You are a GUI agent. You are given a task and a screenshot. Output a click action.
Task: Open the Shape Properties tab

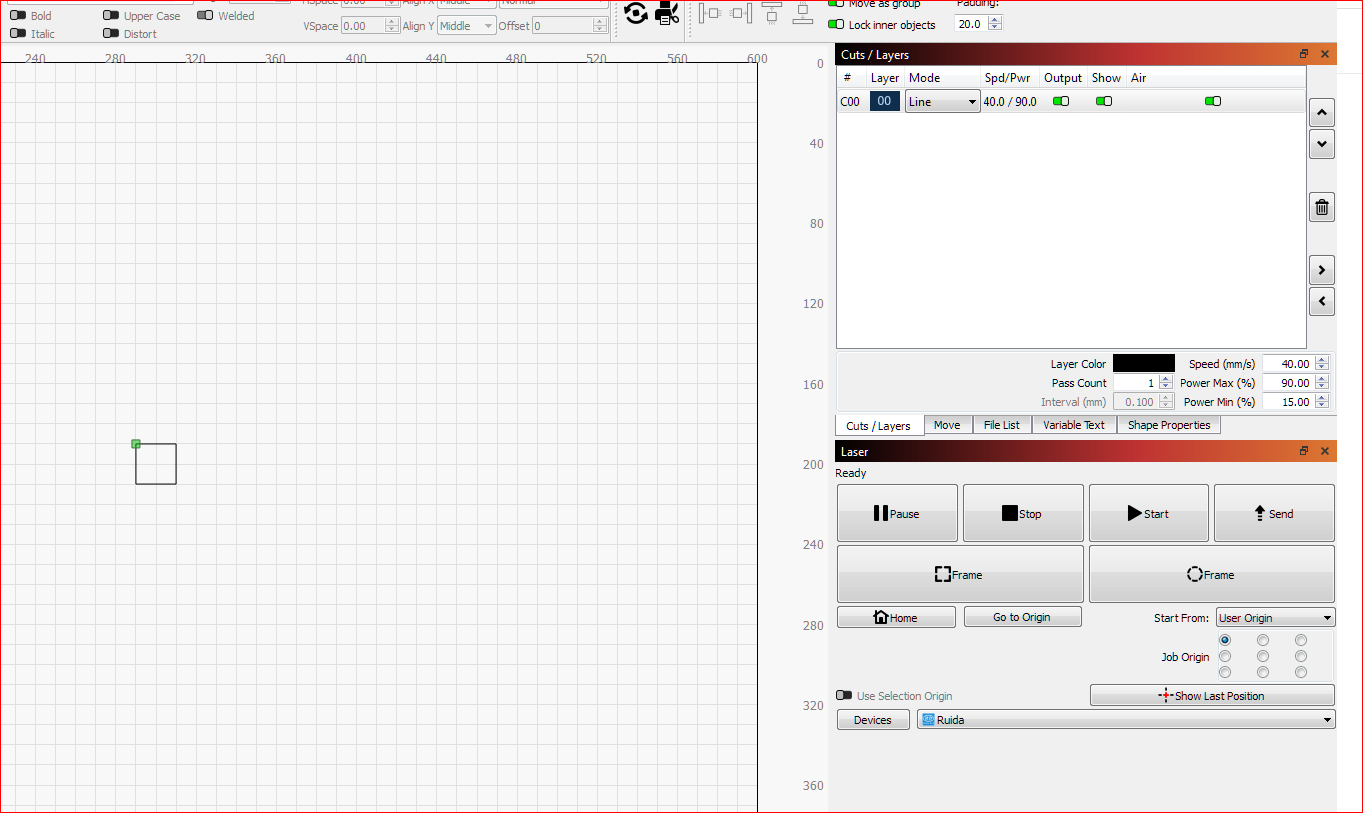[x=1168, y=425]
